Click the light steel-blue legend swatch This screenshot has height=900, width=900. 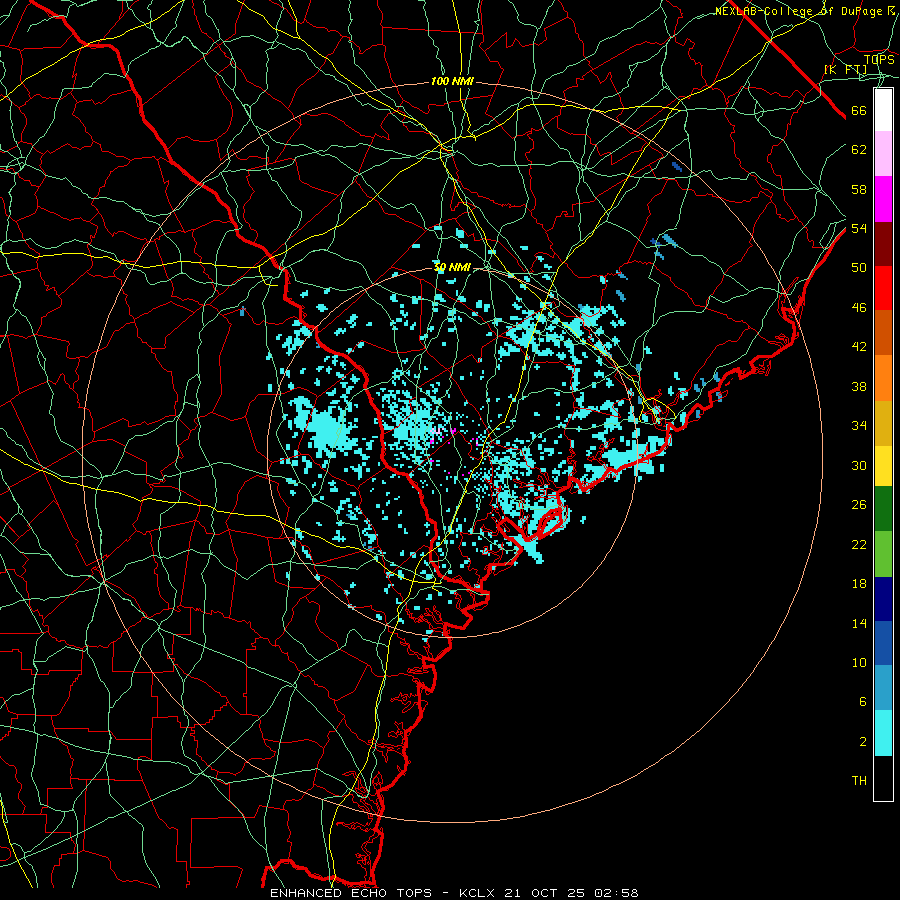pos(883,687)
